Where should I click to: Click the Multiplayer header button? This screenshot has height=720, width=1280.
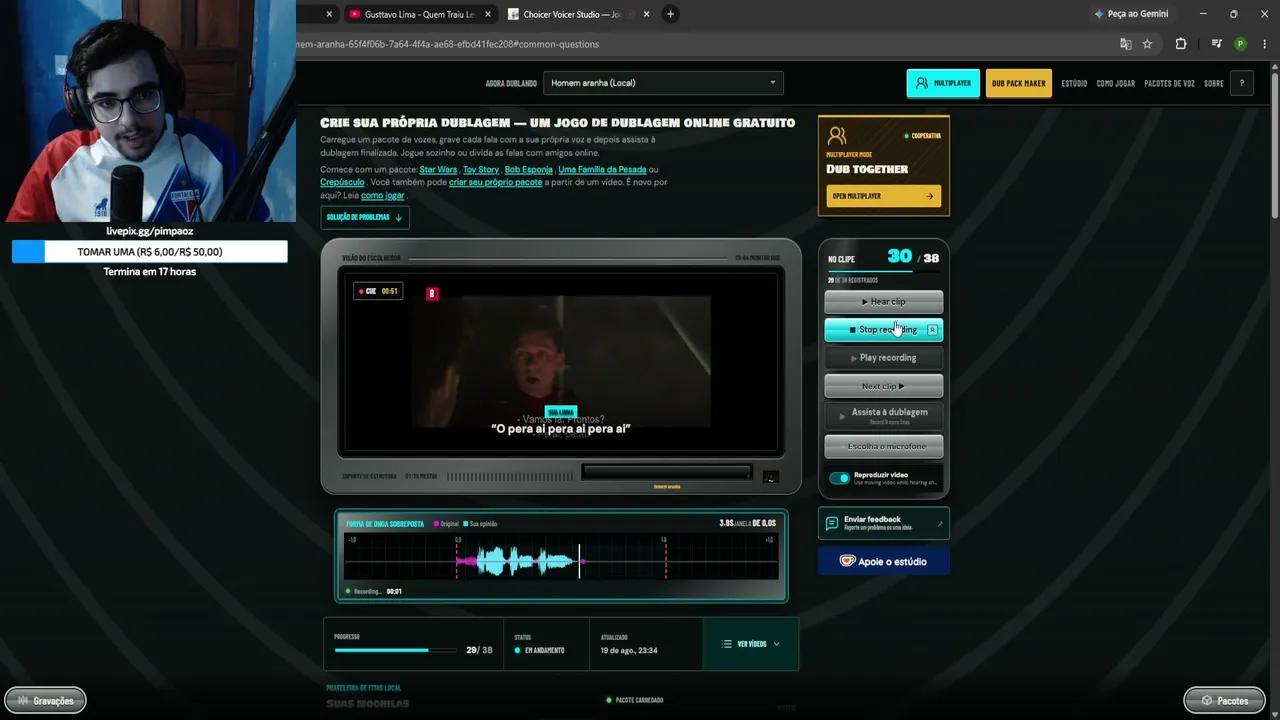[x=943, y=83]
